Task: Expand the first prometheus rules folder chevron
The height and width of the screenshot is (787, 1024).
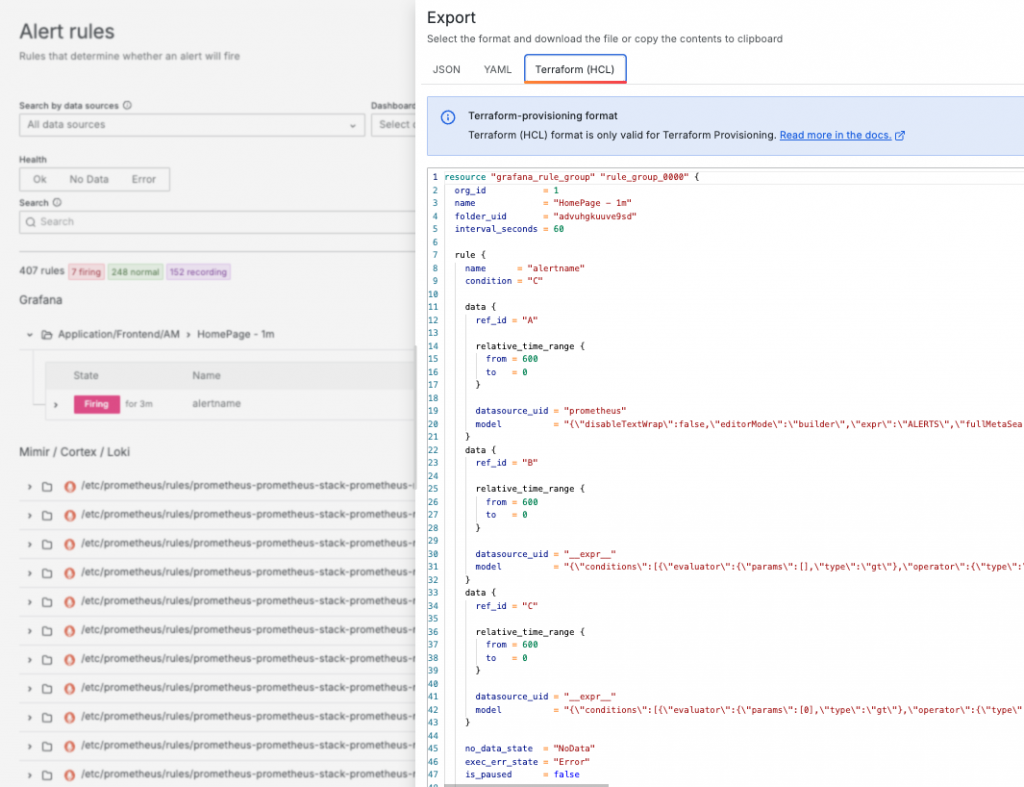Action: click(x=29, y=487)
